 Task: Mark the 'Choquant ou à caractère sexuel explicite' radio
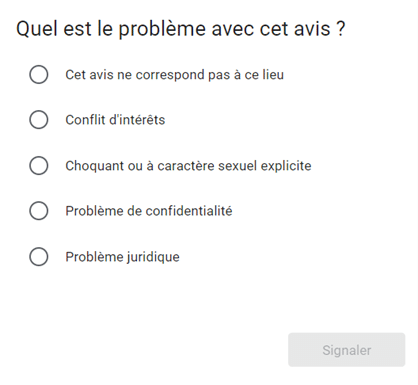[39, 165]
